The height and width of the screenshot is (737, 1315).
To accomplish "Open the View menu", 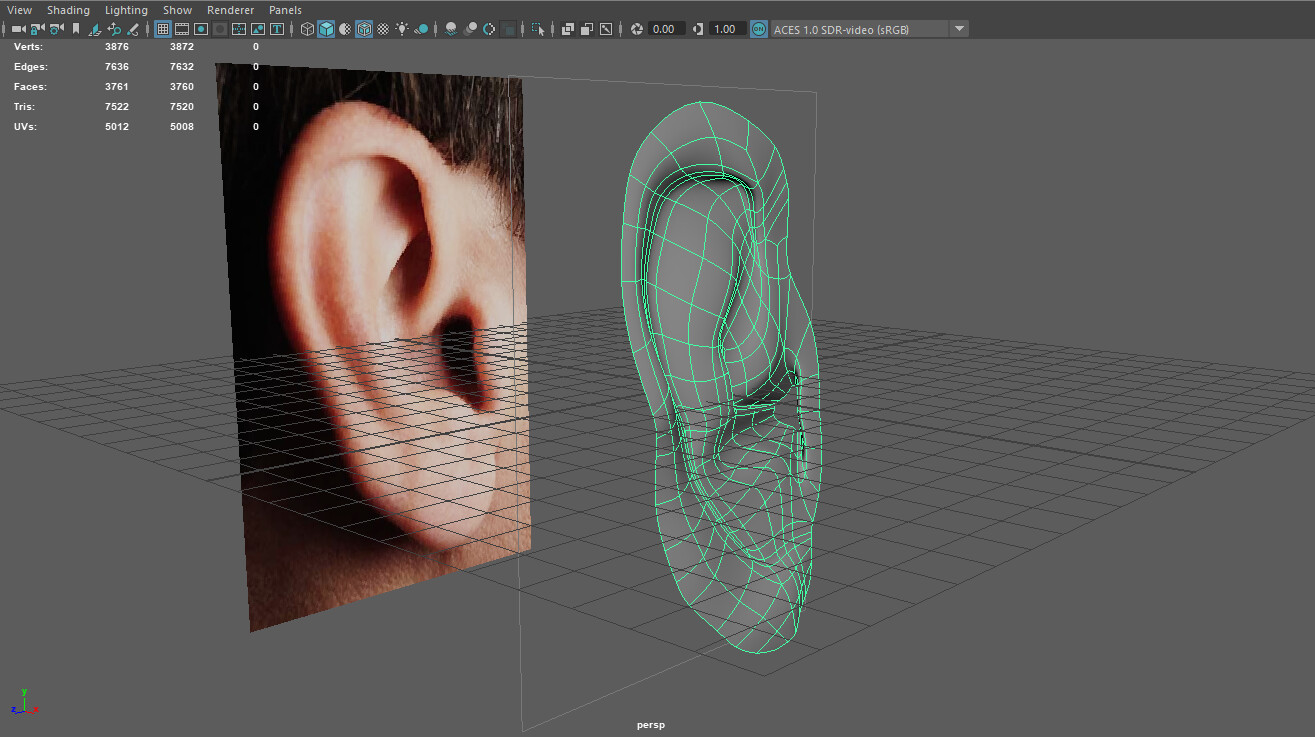I will tap(19, 10).
